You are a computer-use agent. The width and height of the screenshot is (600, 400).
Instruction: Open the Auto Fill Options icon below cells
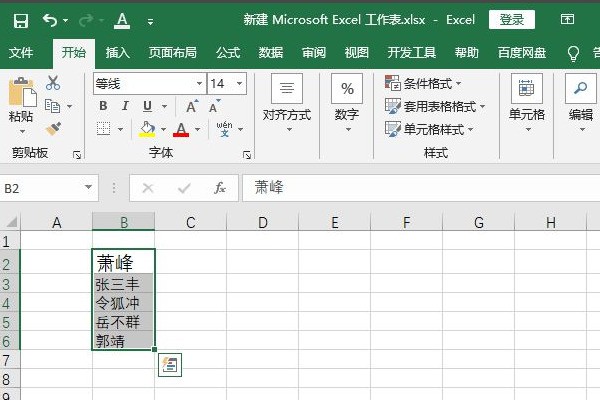[x=170, y=365]
